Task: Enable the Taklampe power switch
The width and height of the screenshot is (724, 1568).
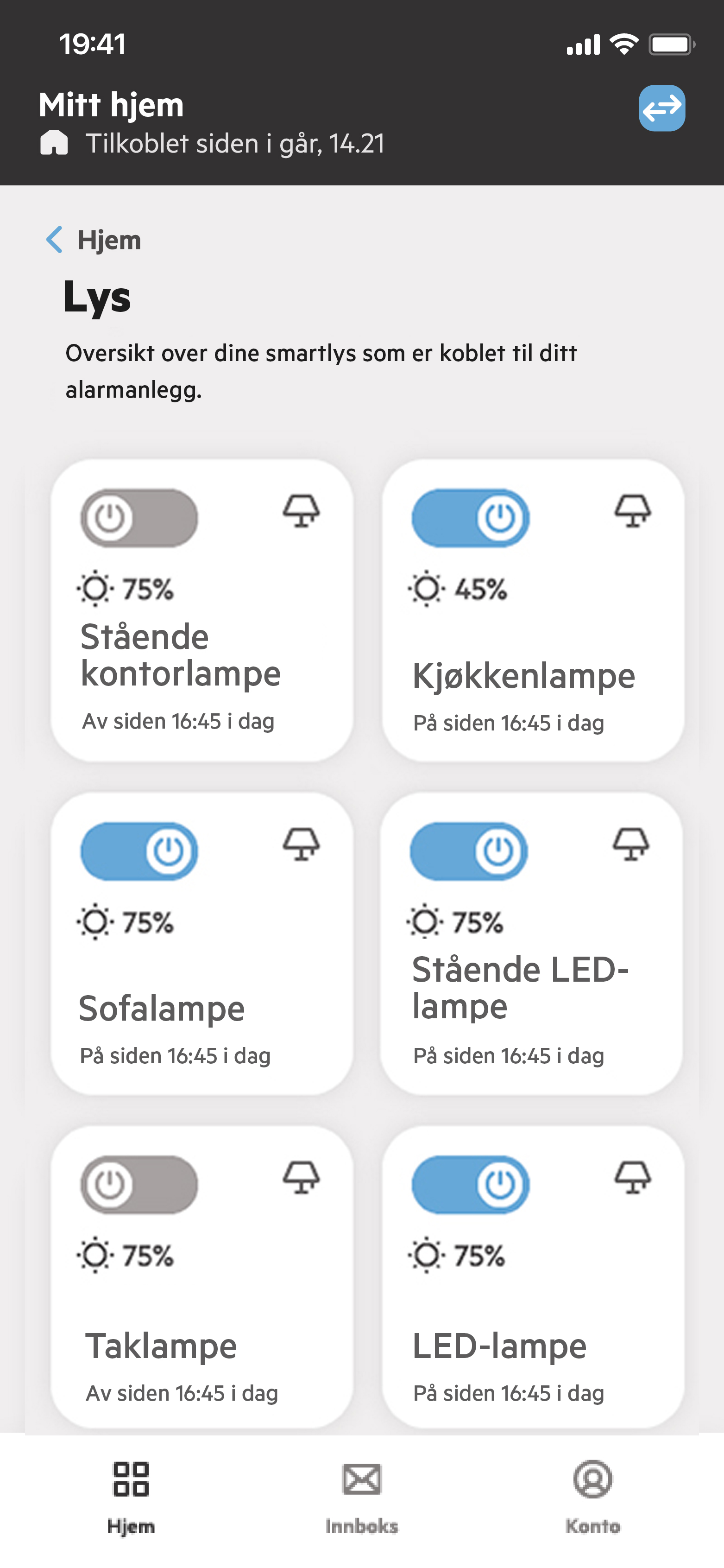Action: [139, 1185]
